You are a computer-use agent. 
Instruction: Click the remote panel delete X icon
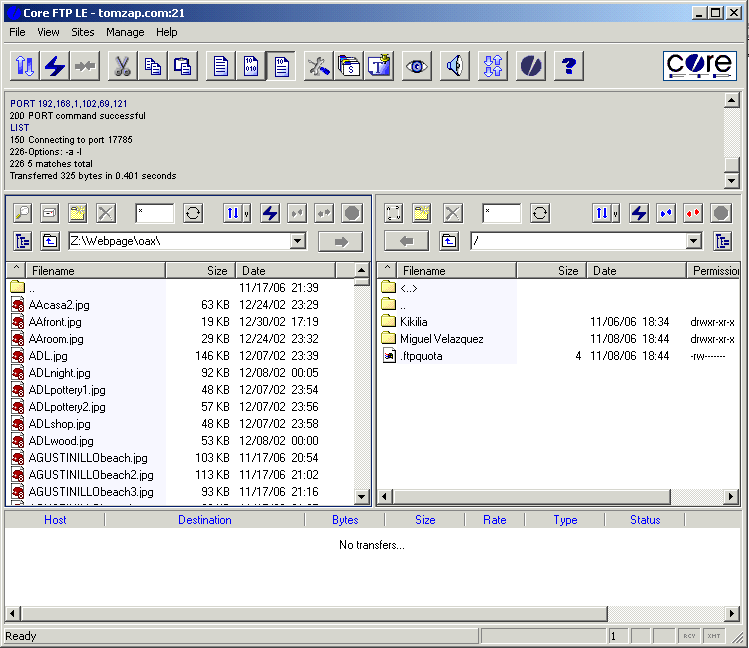click(453, 213)
